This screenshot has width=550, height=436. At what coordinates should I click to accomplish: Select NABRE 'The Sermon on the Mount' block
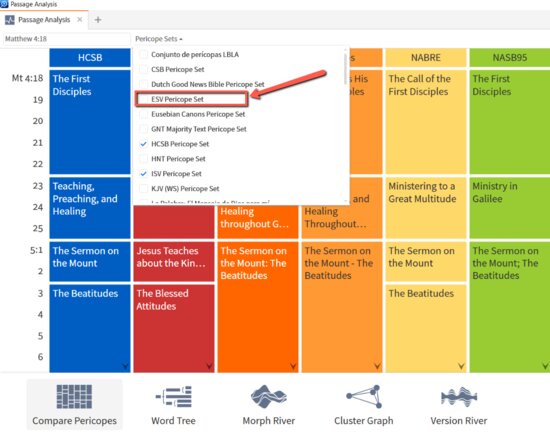(x=426, y=261)
